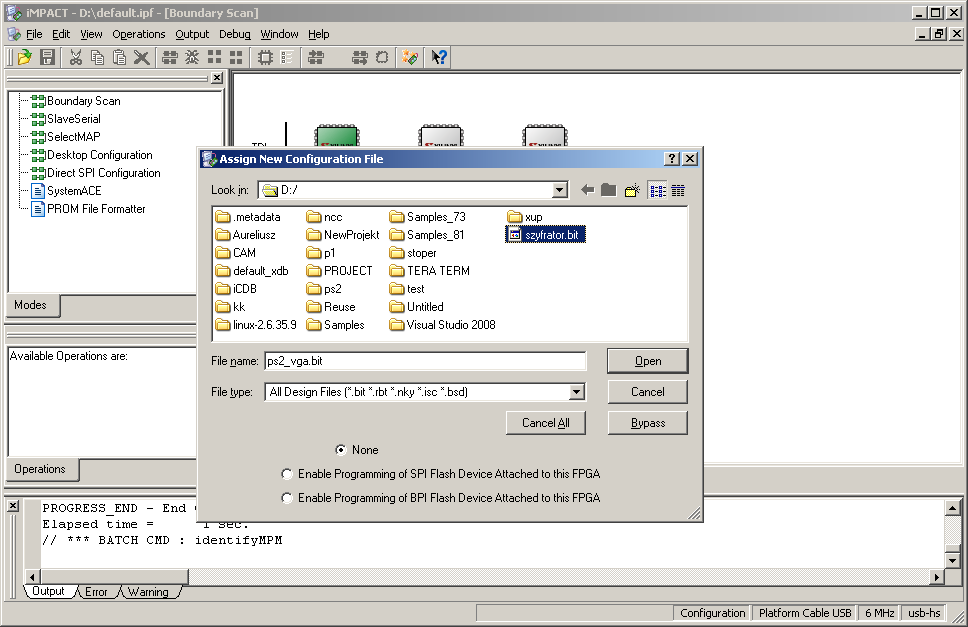Viewport: 968px width, 627px height.
Task: Click the Copy toolbar icon
Action: 98,57
